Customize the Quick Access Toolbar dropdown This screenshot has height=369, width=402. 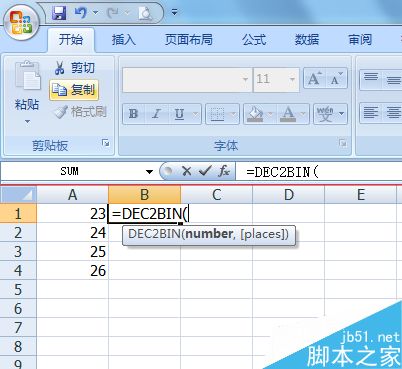pyautogui.click(x=174, y=13)
